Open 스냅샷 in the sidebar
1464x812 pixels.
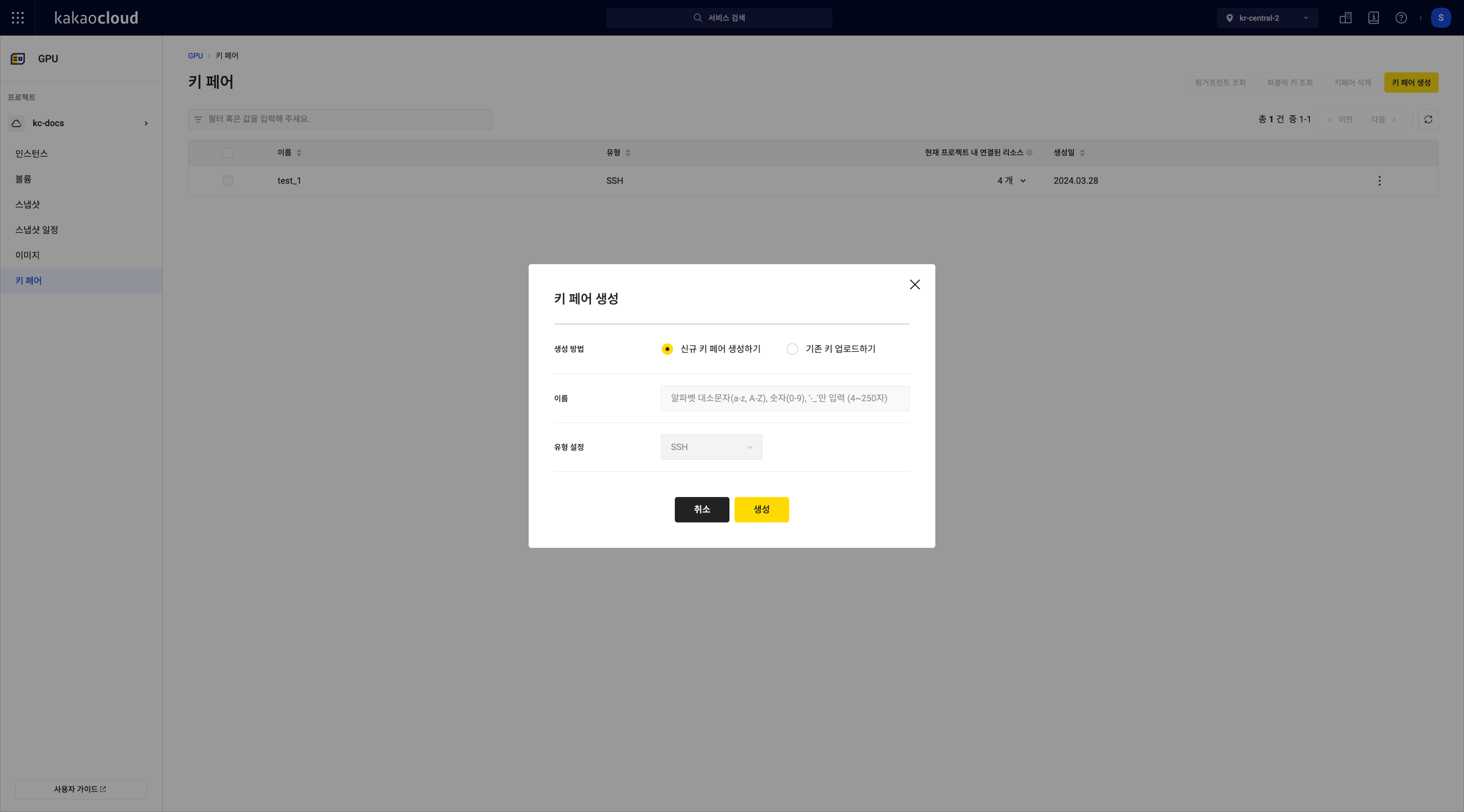point(81,204)
